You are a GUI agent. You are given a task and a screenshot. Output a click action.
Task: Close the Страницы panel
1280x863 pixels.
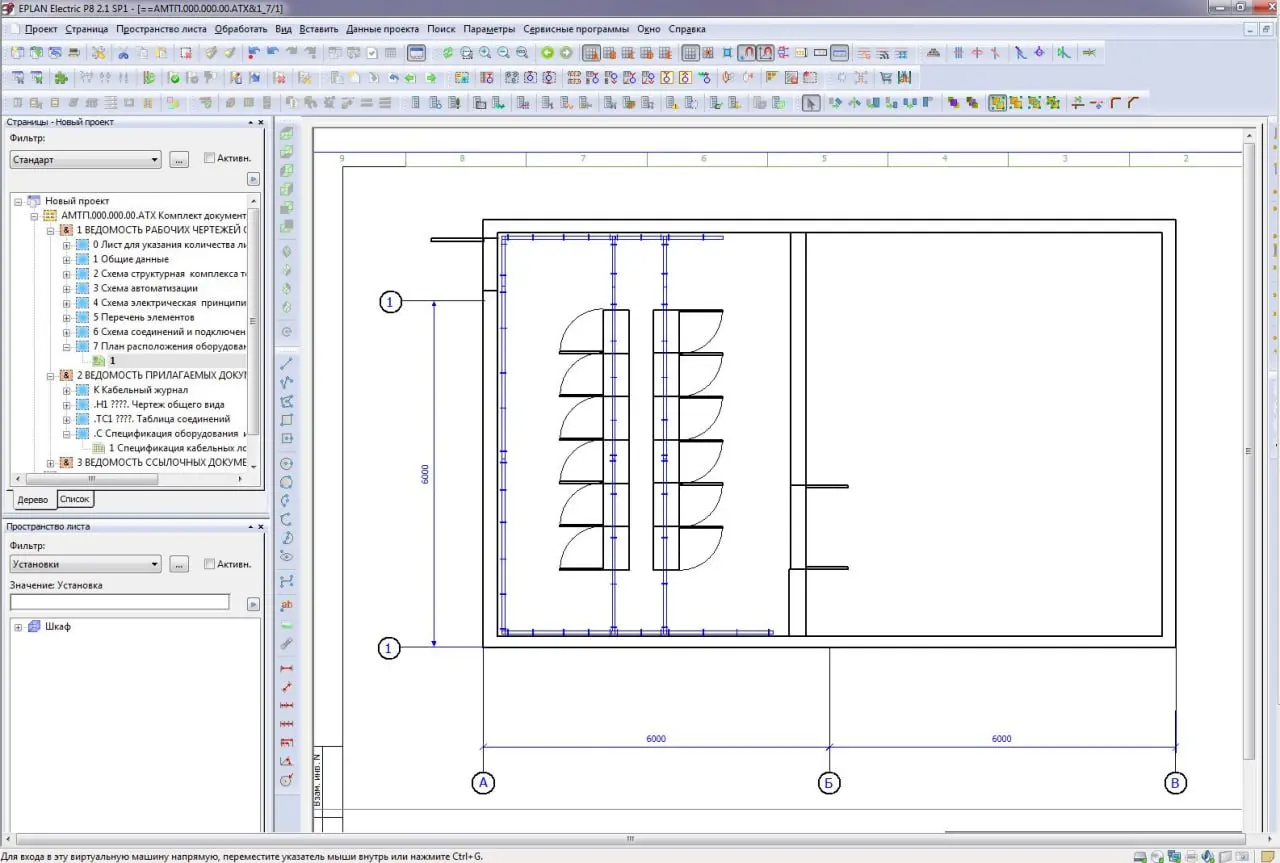pos(262,122)
